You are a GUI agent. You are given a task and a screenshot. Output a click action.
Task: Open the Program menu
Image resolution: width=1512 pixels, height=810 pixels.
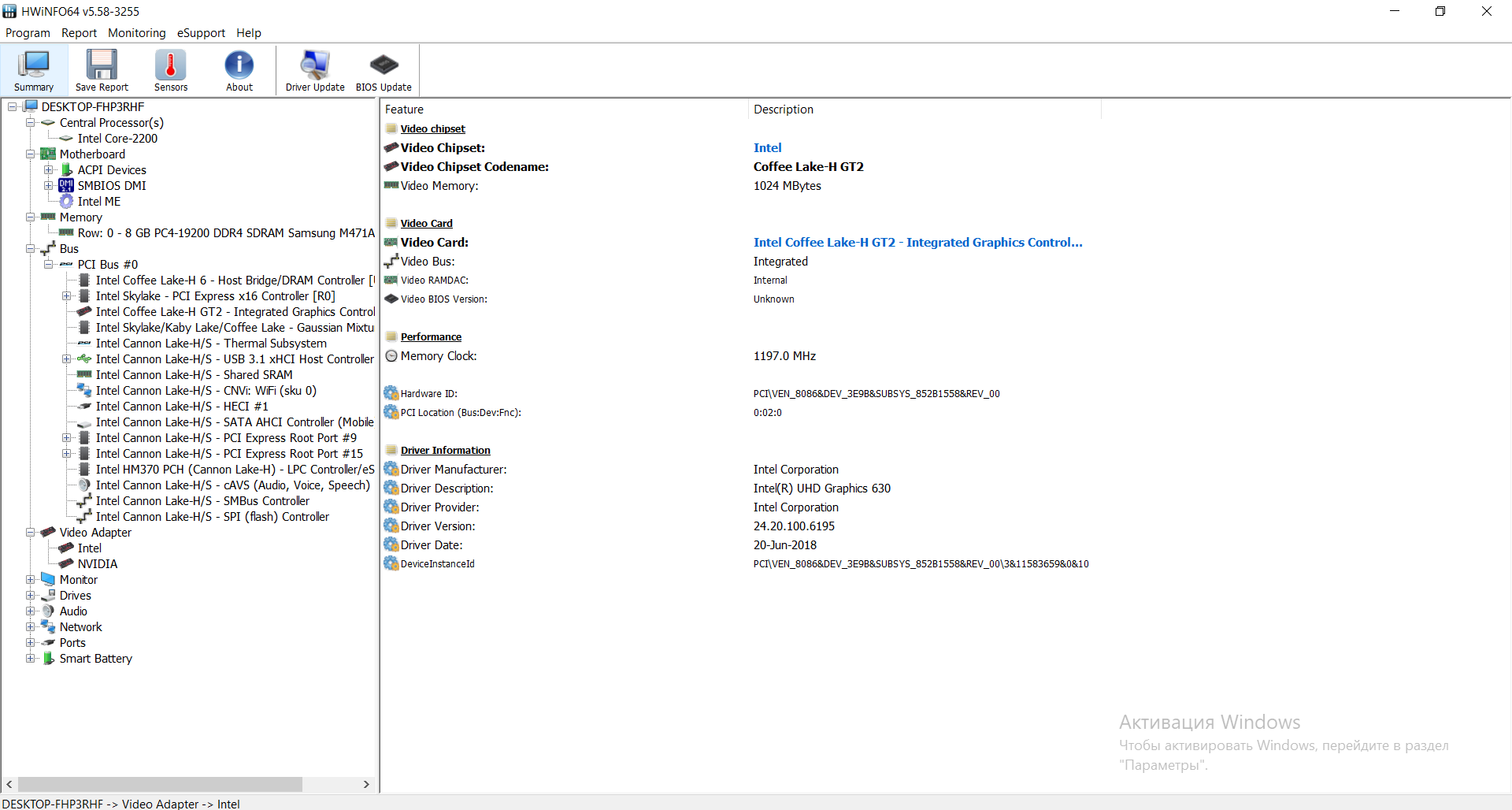click(28, 33)
